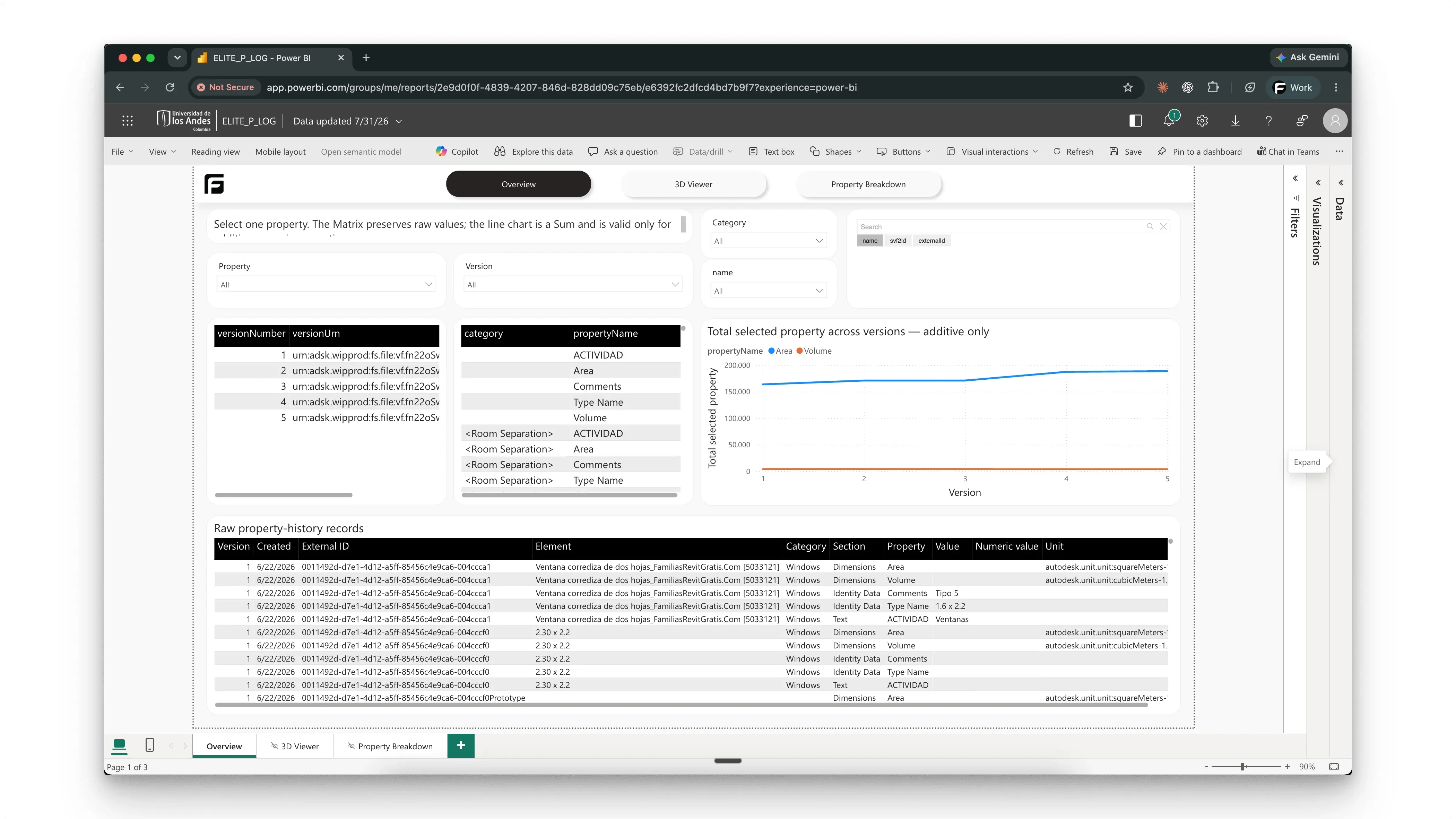Click the notifications bell icon
The width and height of the screenshot is (1456, 819).
tap(1169, 120)
